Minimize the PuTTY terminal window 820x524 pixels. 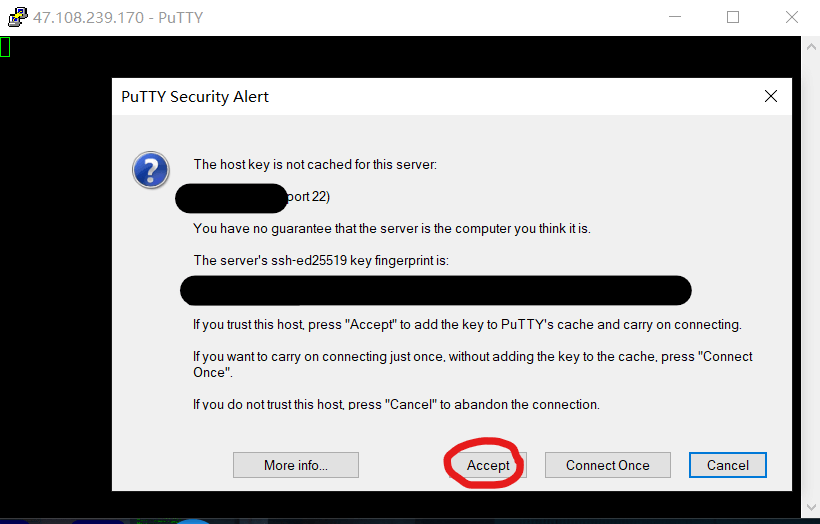(x=675, y=17)
